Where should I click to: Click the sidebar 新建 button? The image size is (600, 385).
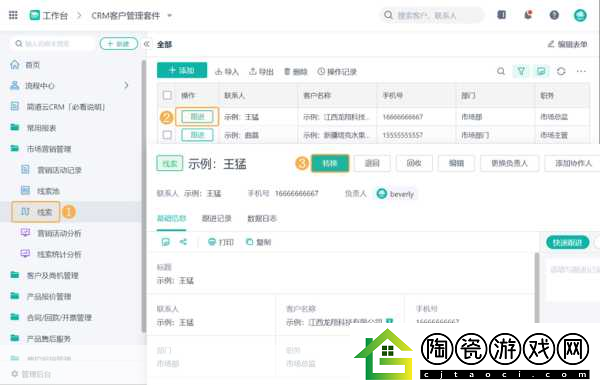coord(119,44)
